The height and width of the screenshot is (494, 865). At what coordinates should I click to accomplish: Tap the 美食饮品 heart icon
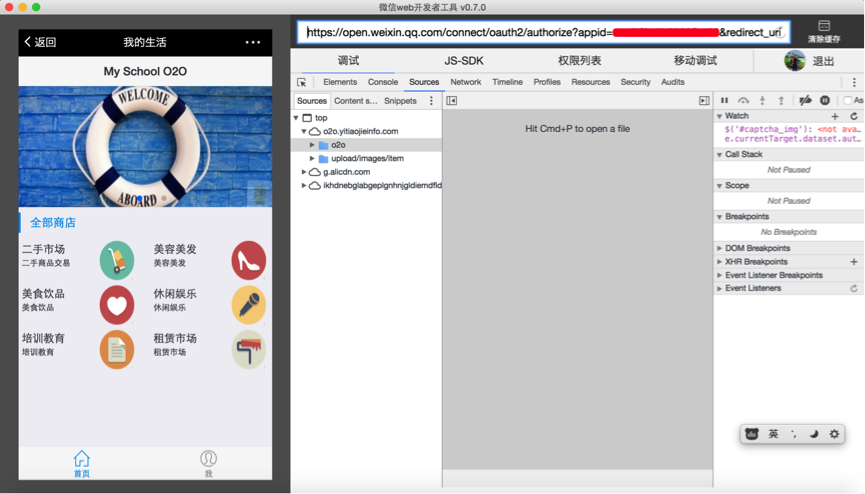117,305
